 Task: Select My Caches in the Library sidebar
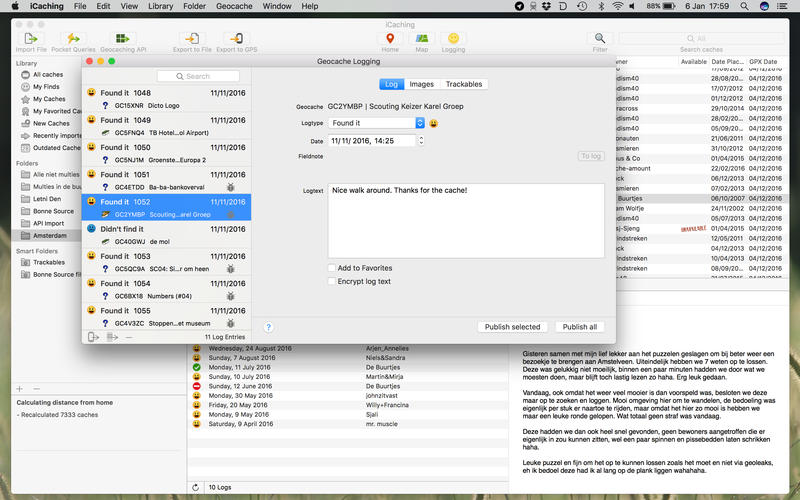point(49,99)
